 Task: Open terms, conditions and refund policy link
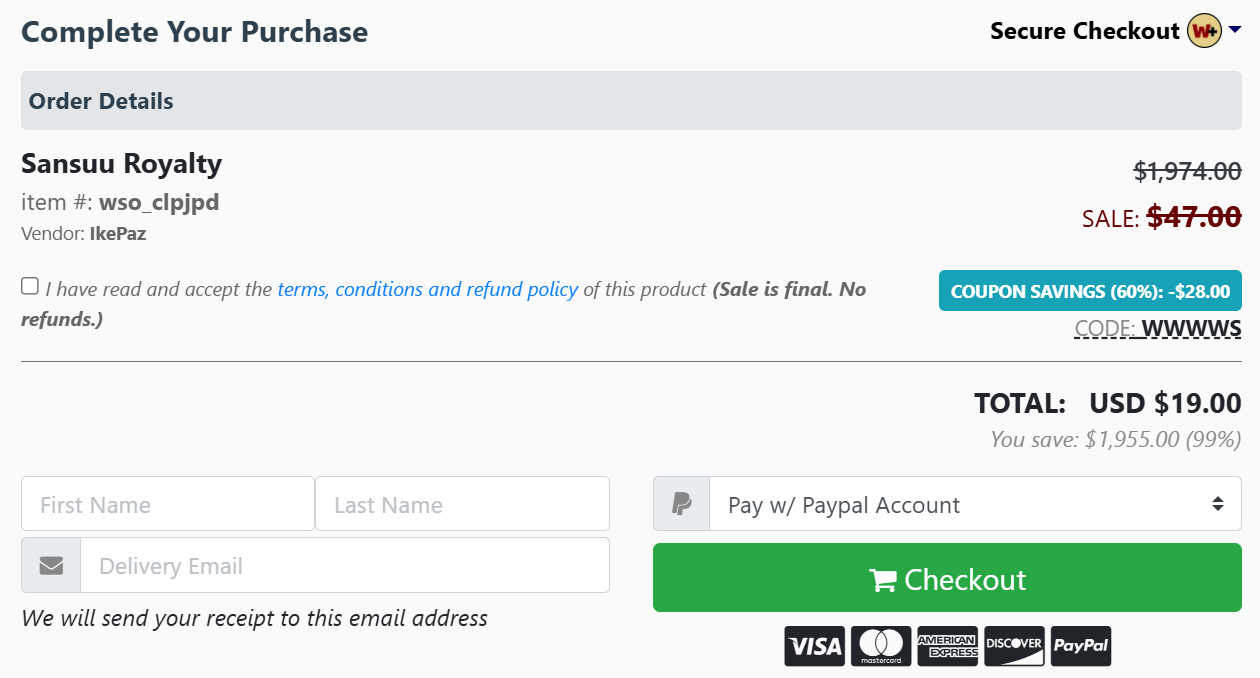pos(427,289)
